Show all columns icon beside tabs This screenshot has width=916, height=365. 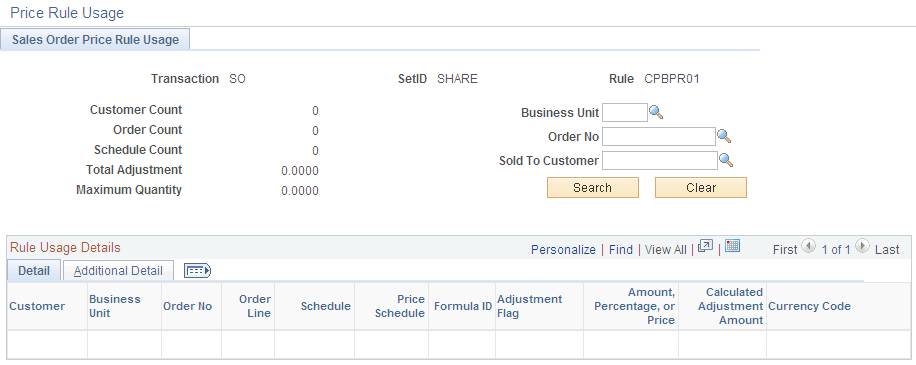(x=197, y=270)
